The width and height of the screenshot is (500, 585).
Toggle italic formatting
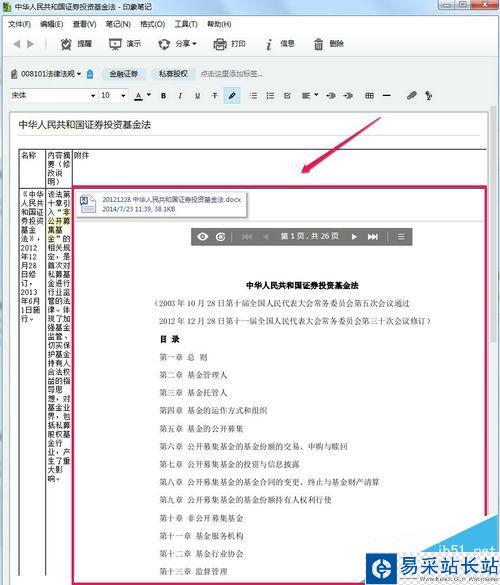point(180,96)
